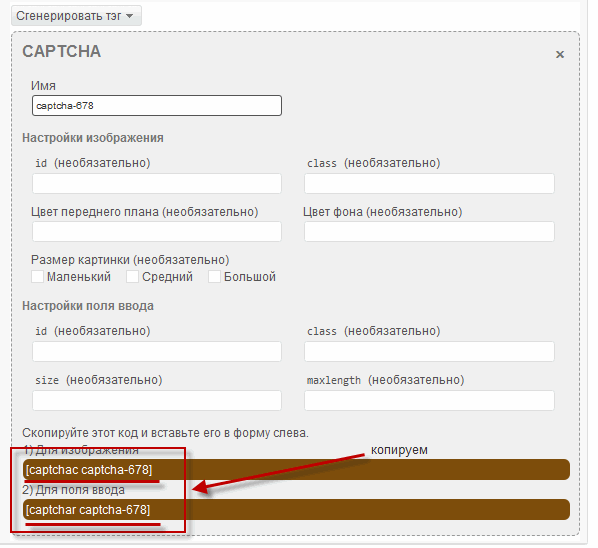Image resolution: width=598 pixels, height=548 pixels.
Task: Select the [captchac captcha-678] code box
Action: point(296,470)
